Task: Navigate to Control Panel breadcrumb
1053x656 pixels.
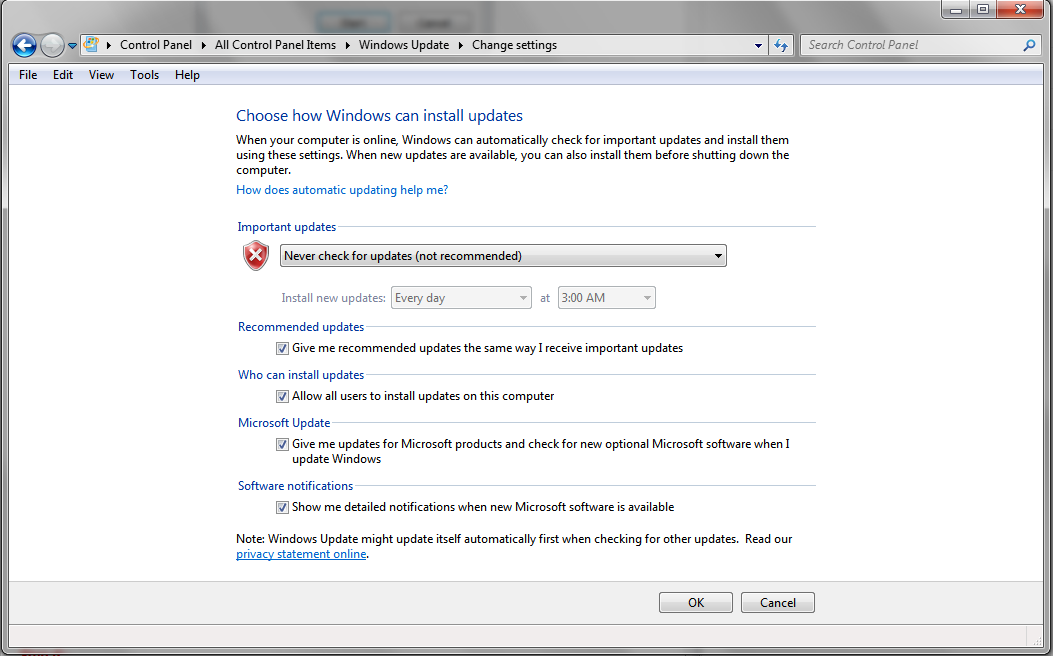Action: pos(156,45)
